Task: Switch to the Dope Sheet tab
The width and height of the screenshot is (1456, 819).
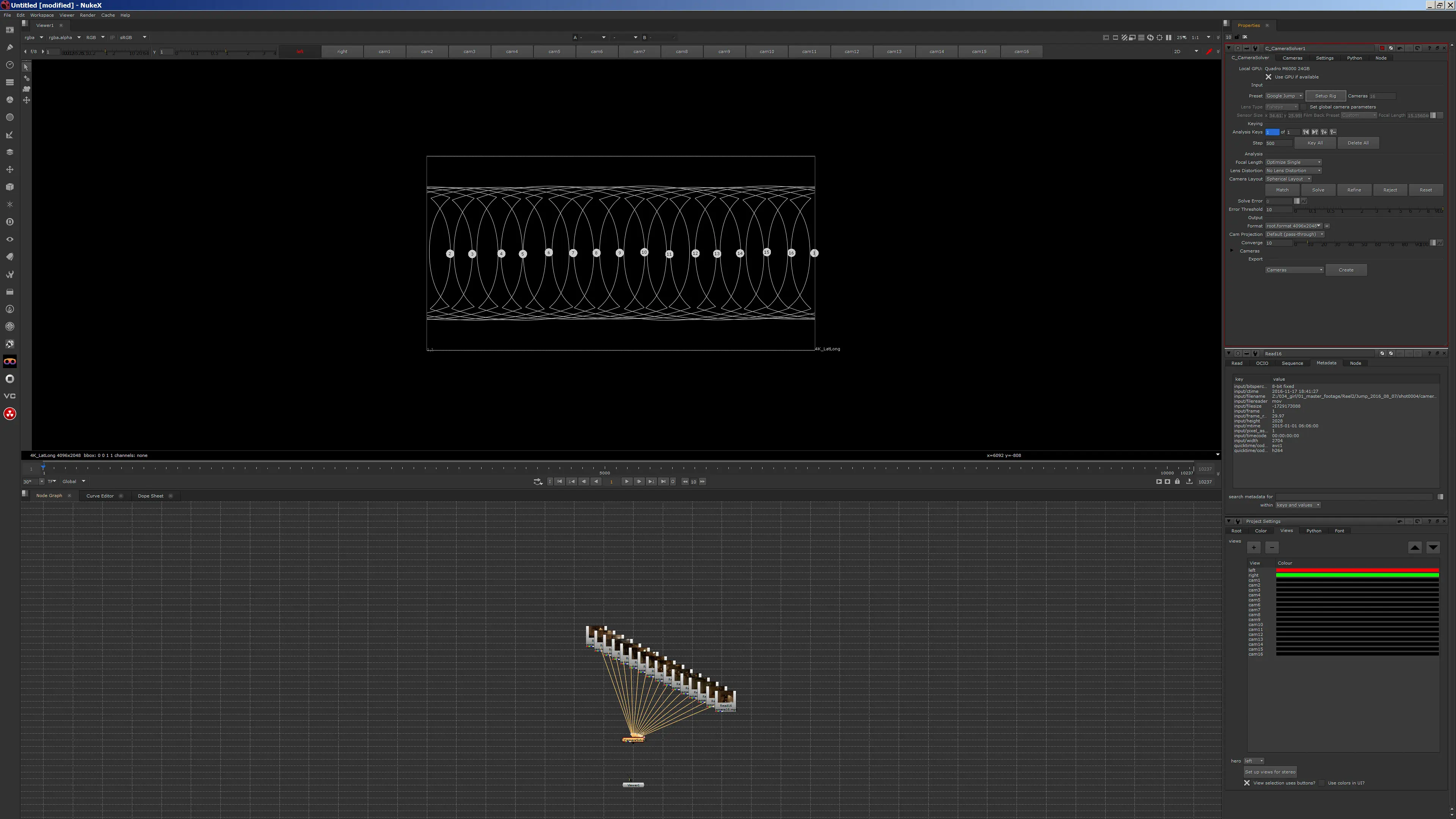Action: coord(151,496)
